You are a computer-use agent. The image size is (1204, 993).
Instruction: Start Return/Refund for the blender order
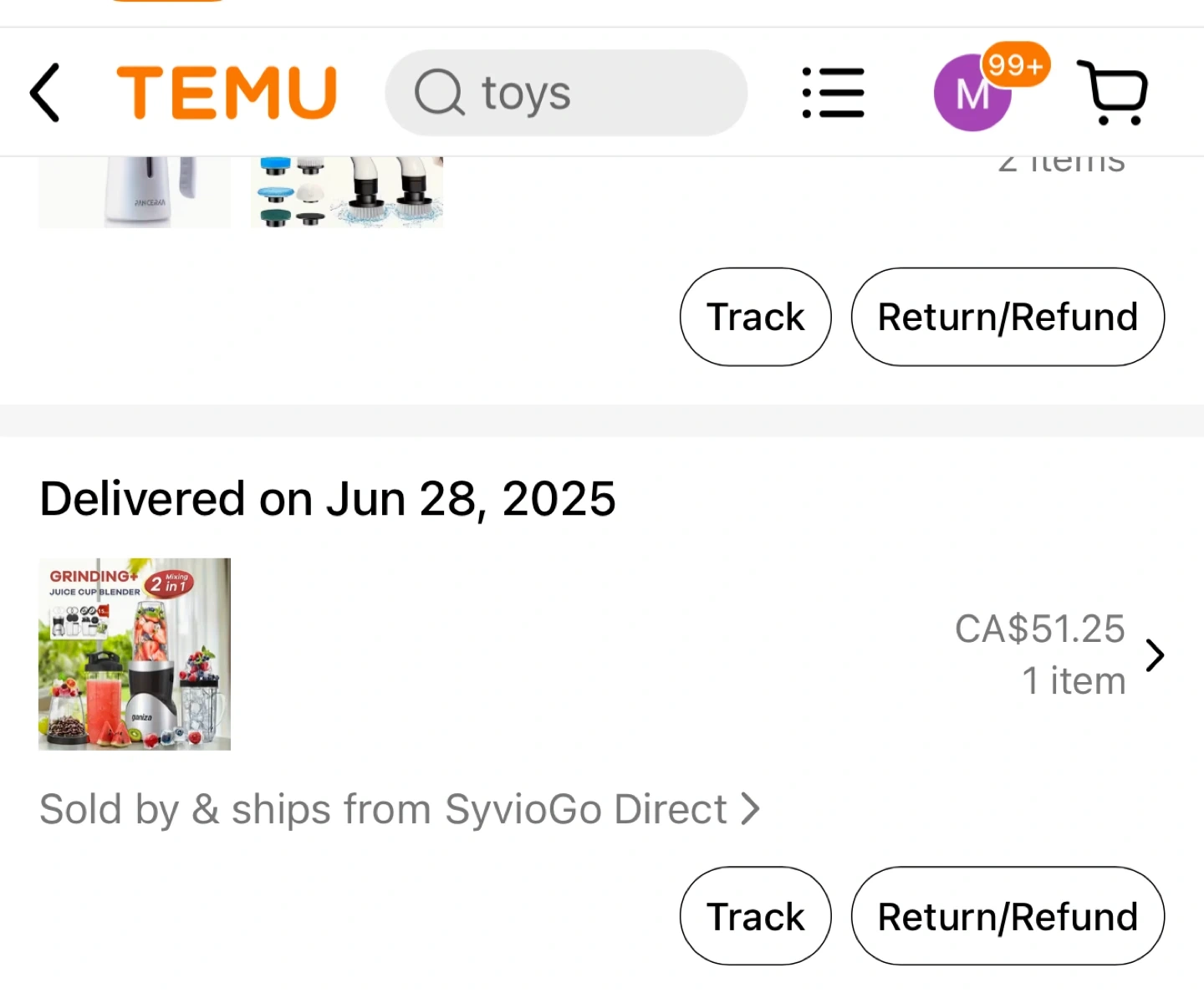pos(1008,916)
